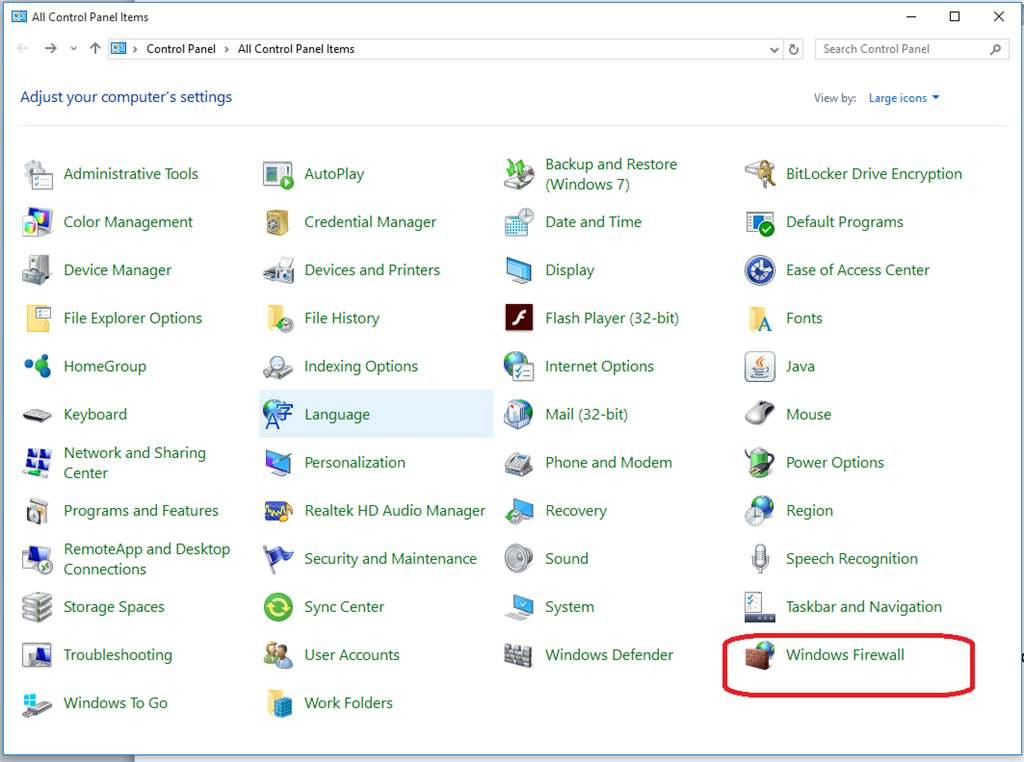Open Speech Recognition link
Image resolution: width=1024 pixels, height=762 pixels.
852,559
